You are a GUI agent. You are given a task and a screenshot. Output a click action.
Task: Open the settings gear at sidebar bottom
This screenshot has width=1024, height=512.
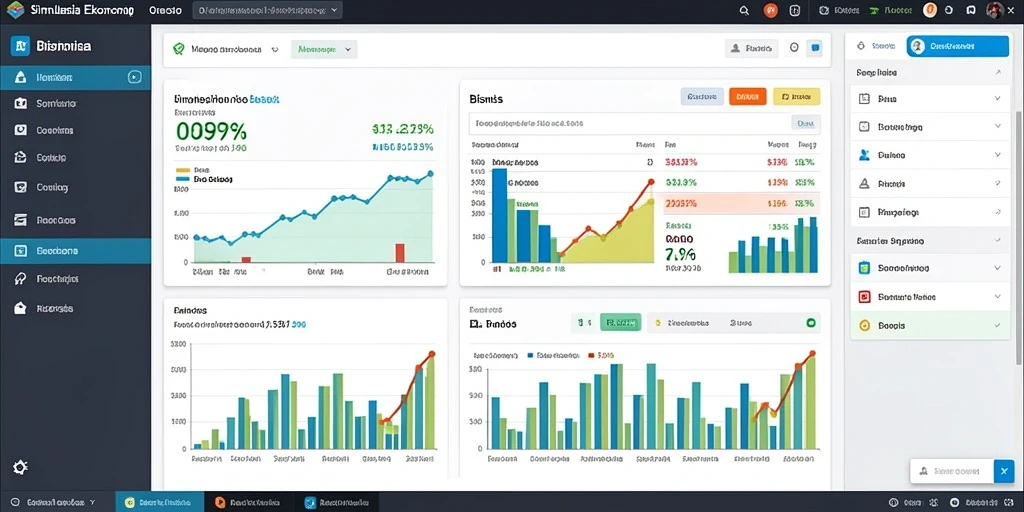point(20,467)
